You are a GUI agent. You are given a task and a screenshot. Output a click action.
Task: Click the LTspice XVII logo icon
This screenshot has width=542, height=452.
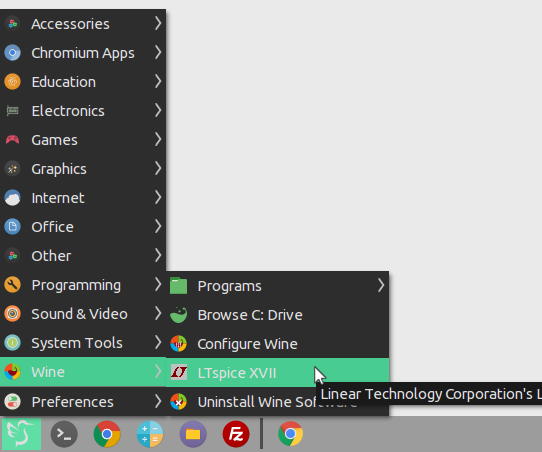tap(179, 373)
